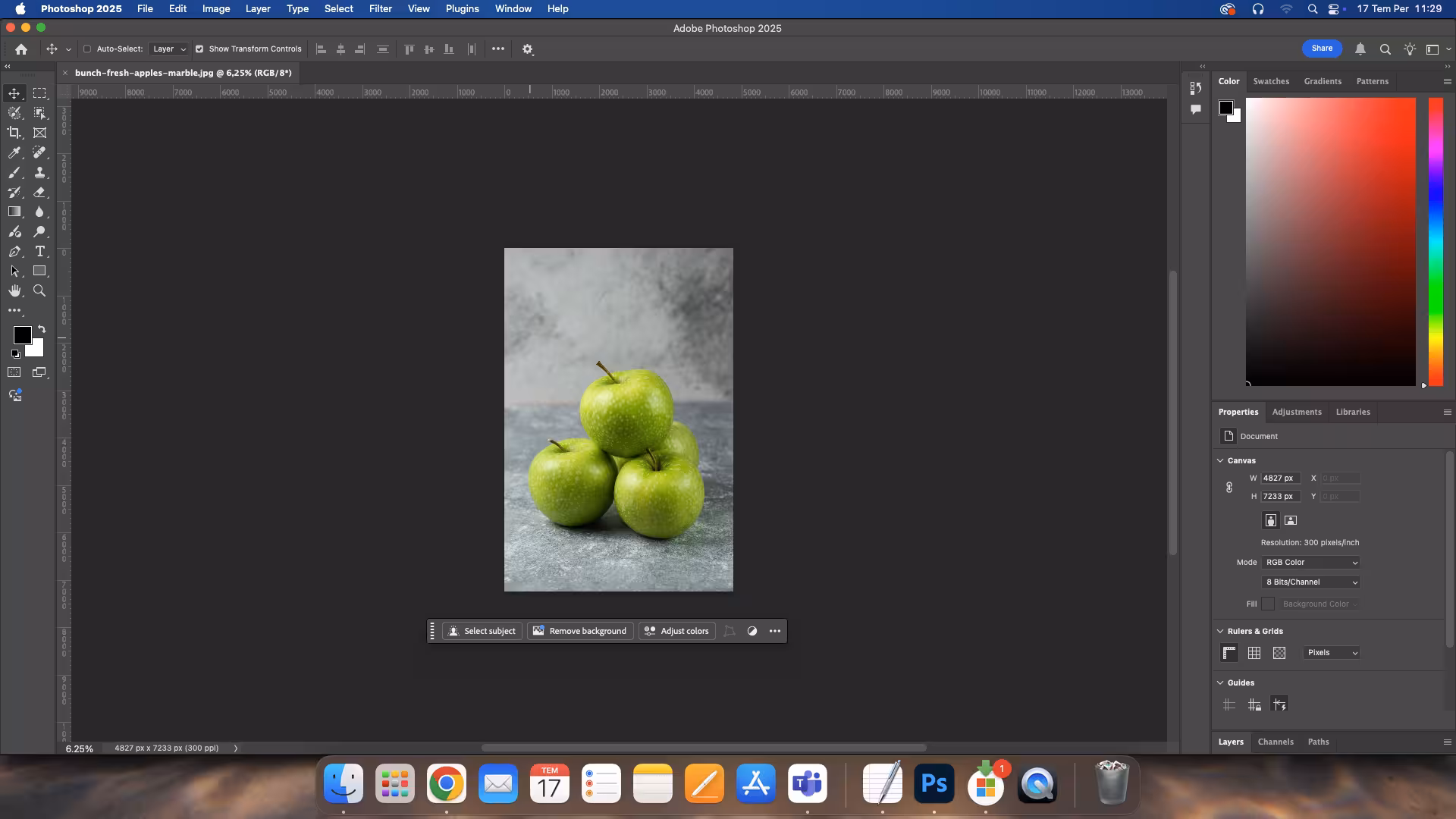
Task: Open the Mode RGB Color dropdown
Action: [x=1310, y=563]
